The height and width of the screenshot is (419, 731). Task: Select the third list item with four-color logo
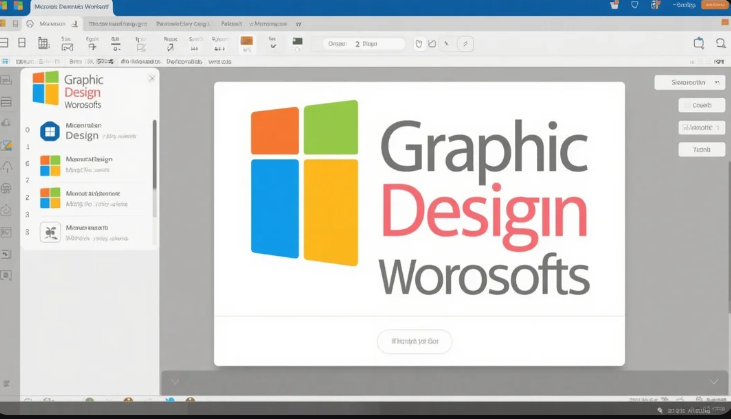[89, 199]
